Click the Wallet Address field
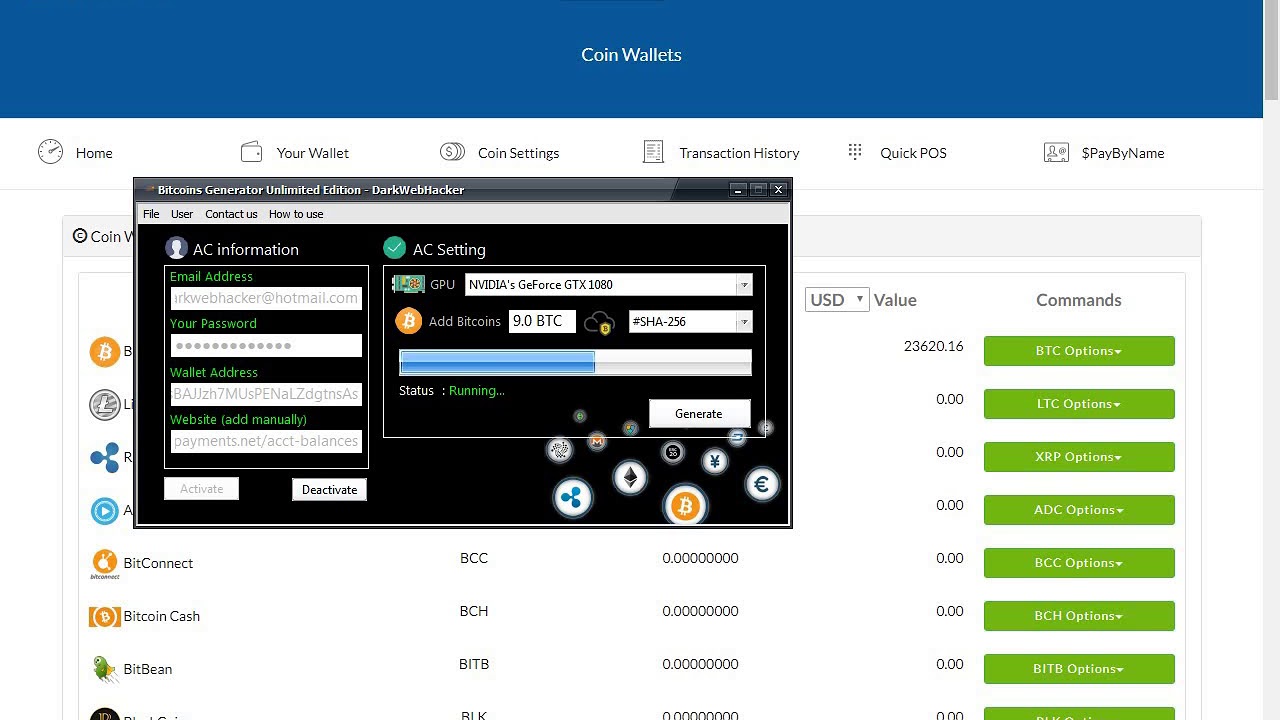This screenshot has height=720, width=1280. (266, 394)
